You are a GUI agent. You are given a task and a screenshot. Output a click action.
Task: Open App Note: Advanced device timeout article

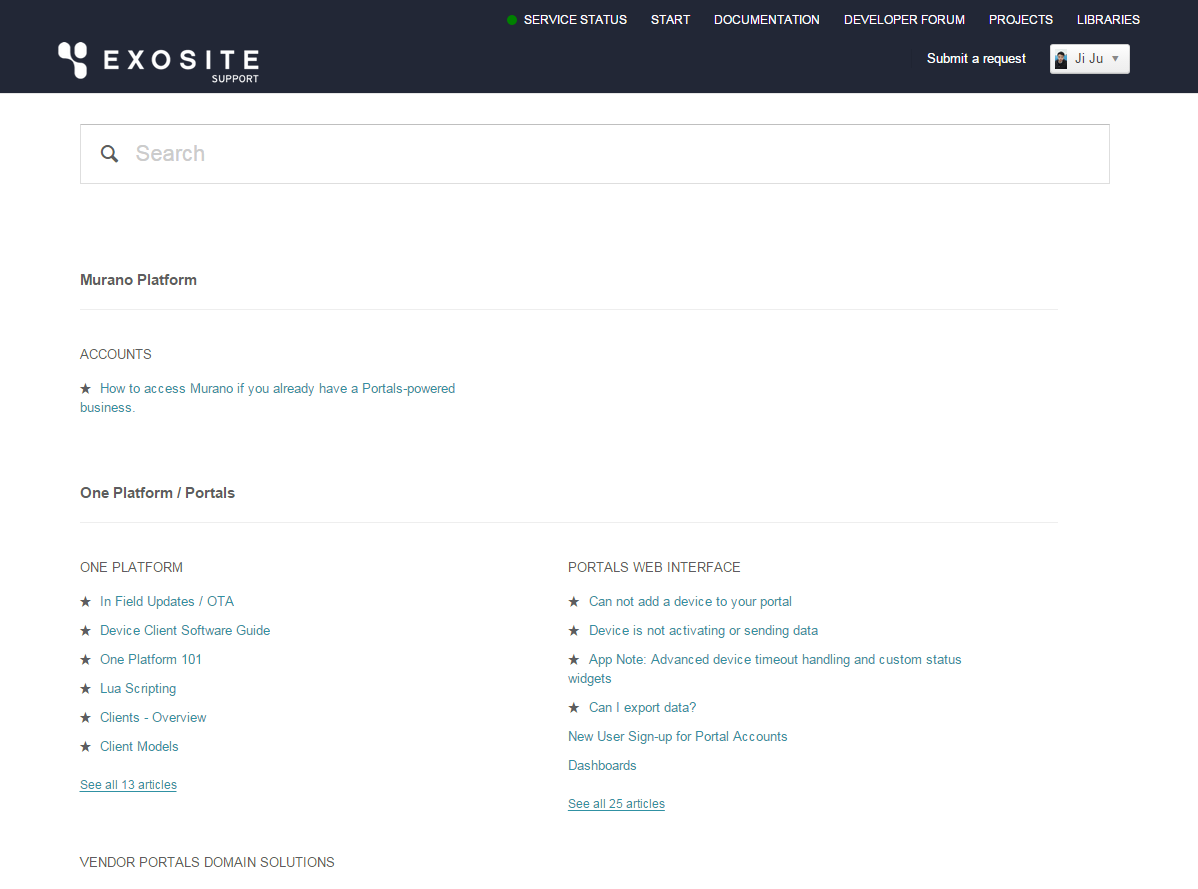pyautogui.click(x=764, y=669)
